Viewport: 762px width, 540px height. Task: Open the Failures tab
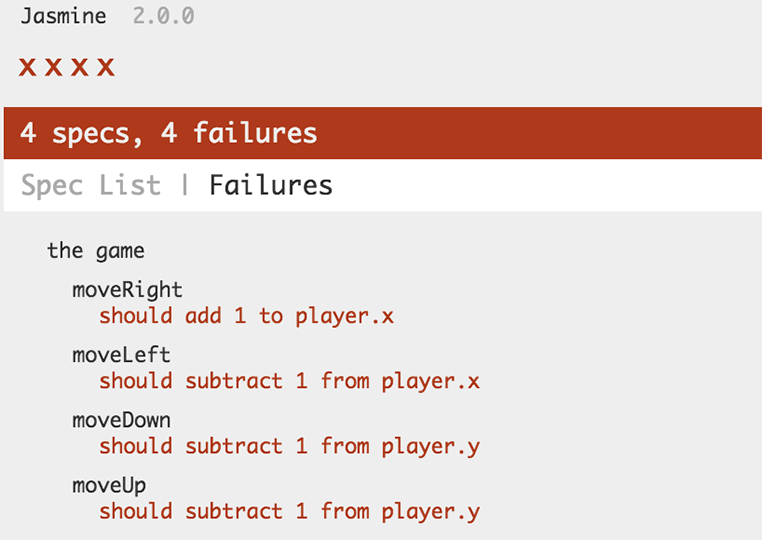click(271, 185)
